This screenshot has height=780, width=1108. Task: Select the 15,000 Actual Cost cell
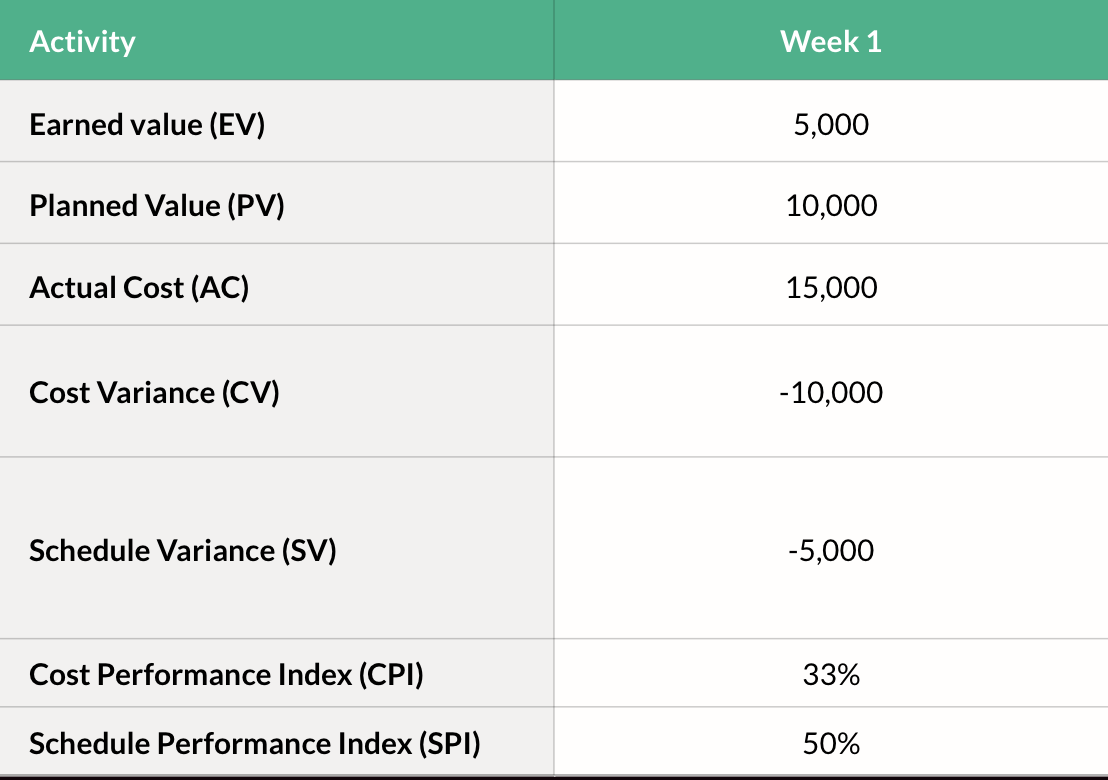click(830, 288)
